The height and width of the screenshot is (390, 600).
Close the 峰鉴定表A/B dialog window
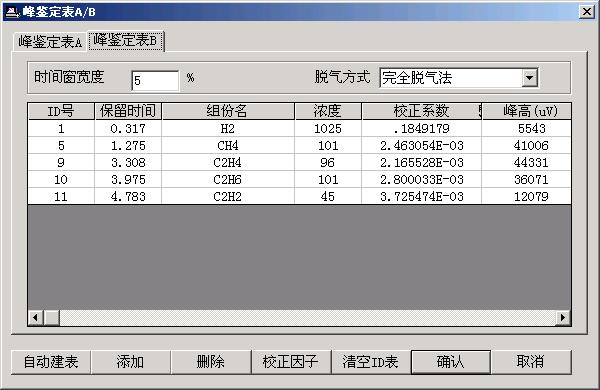click(587, 12)
